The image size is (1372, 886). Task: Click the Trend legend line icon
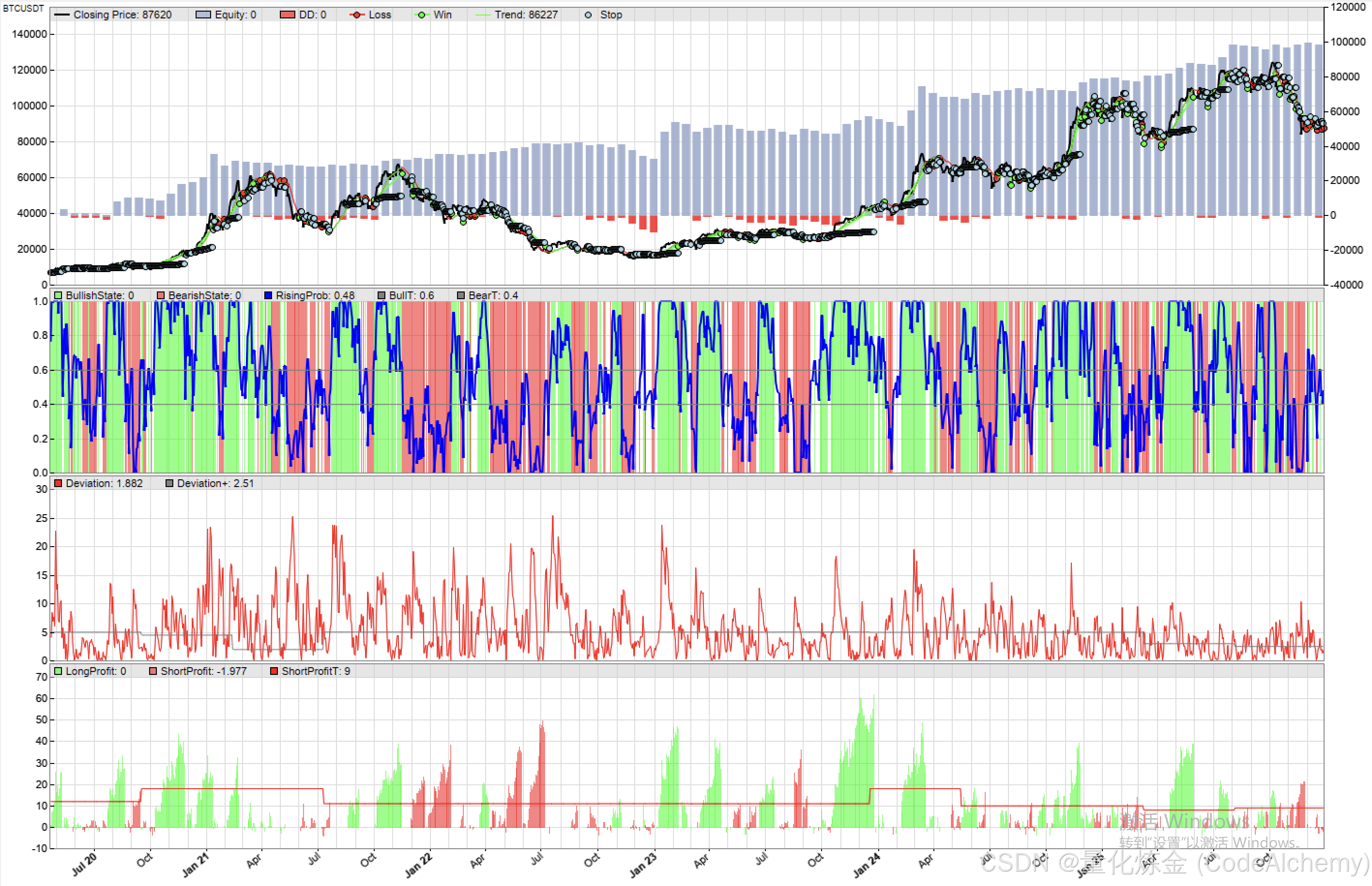(x=483, y=15)
